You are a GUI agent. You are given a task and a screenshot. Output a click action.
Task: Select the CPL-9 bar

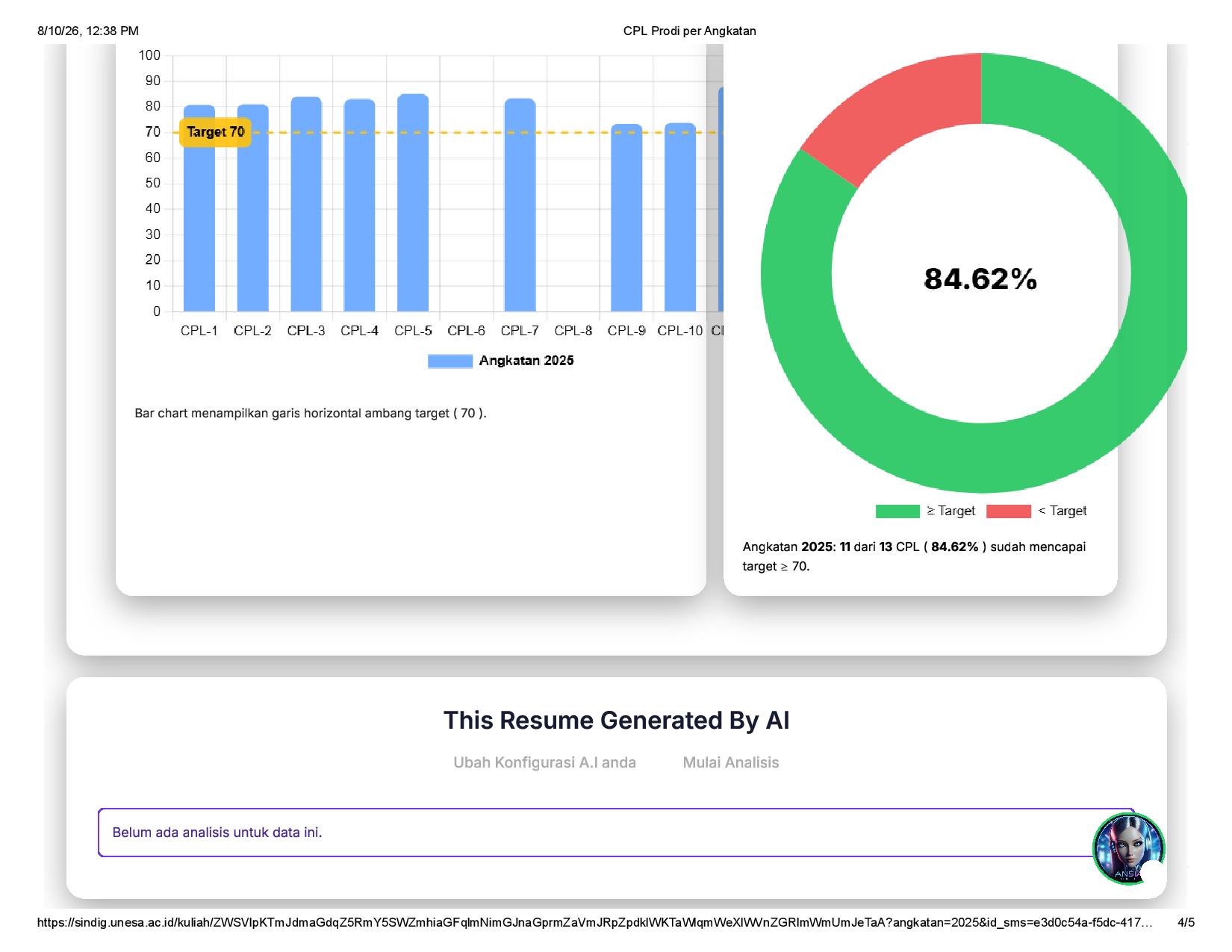626,218
